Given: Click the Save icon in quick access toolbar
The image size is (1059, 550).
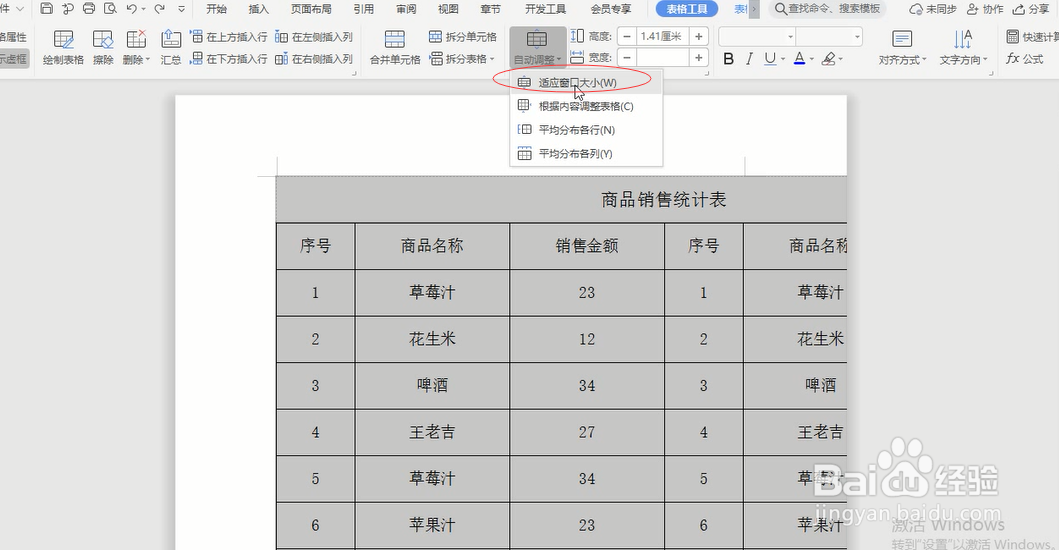Looking at the screenshot, I should pos(47,9).
